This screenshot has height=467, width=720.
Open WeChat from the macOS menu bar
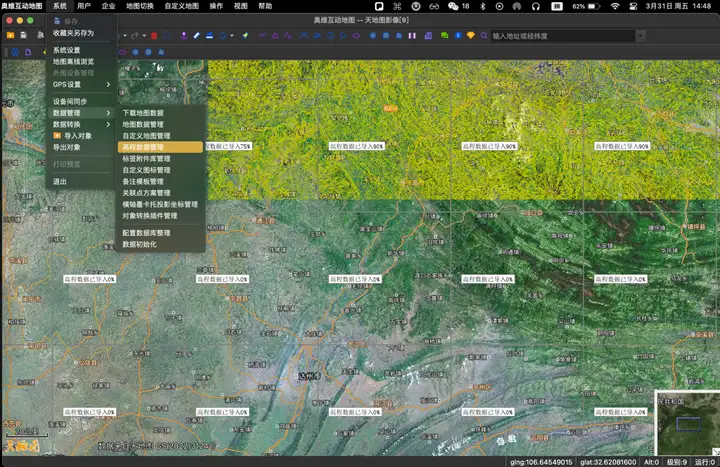point(451,6)
